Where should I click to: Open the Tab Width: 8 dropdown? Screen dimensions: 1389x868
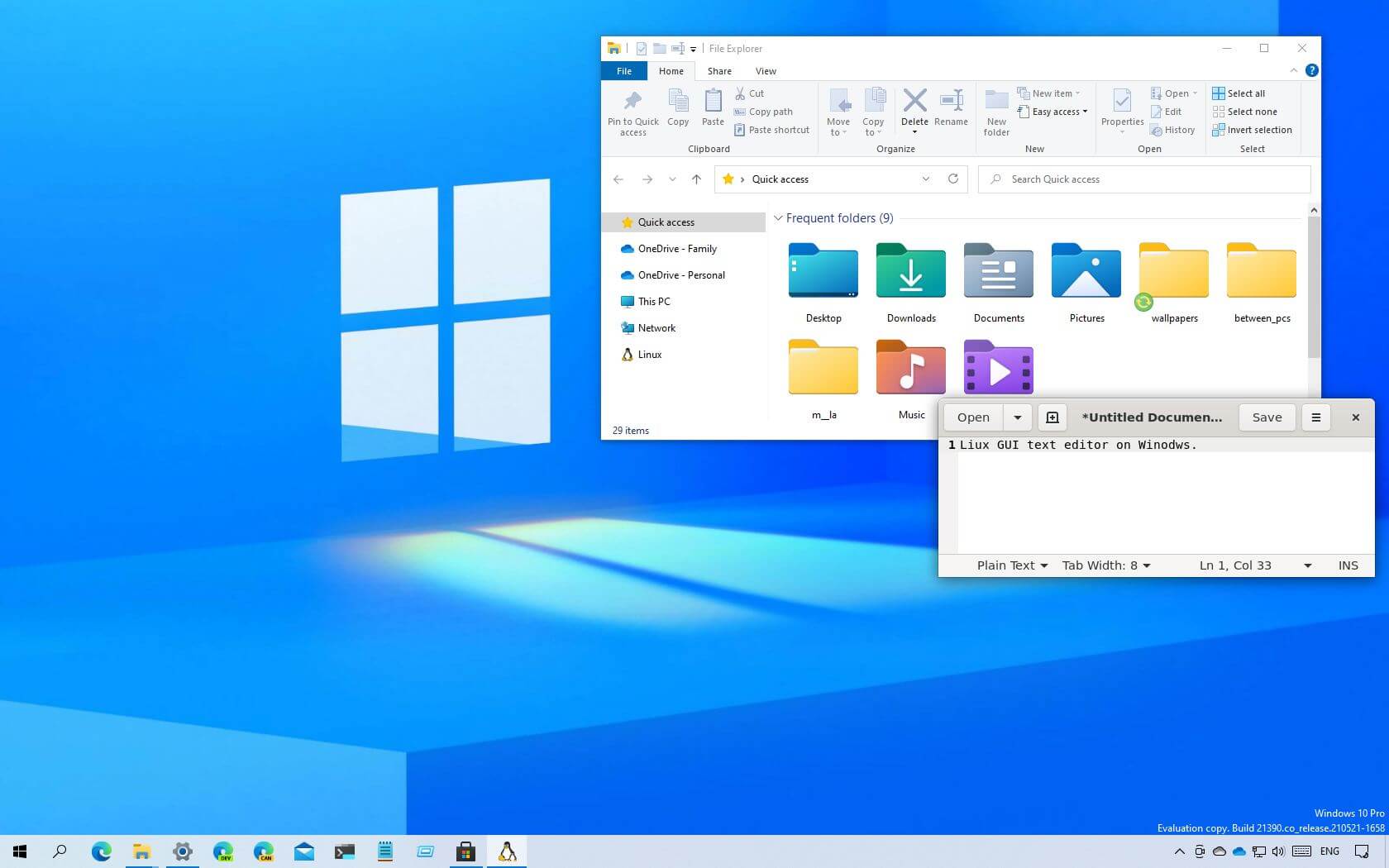(1106, 565)
